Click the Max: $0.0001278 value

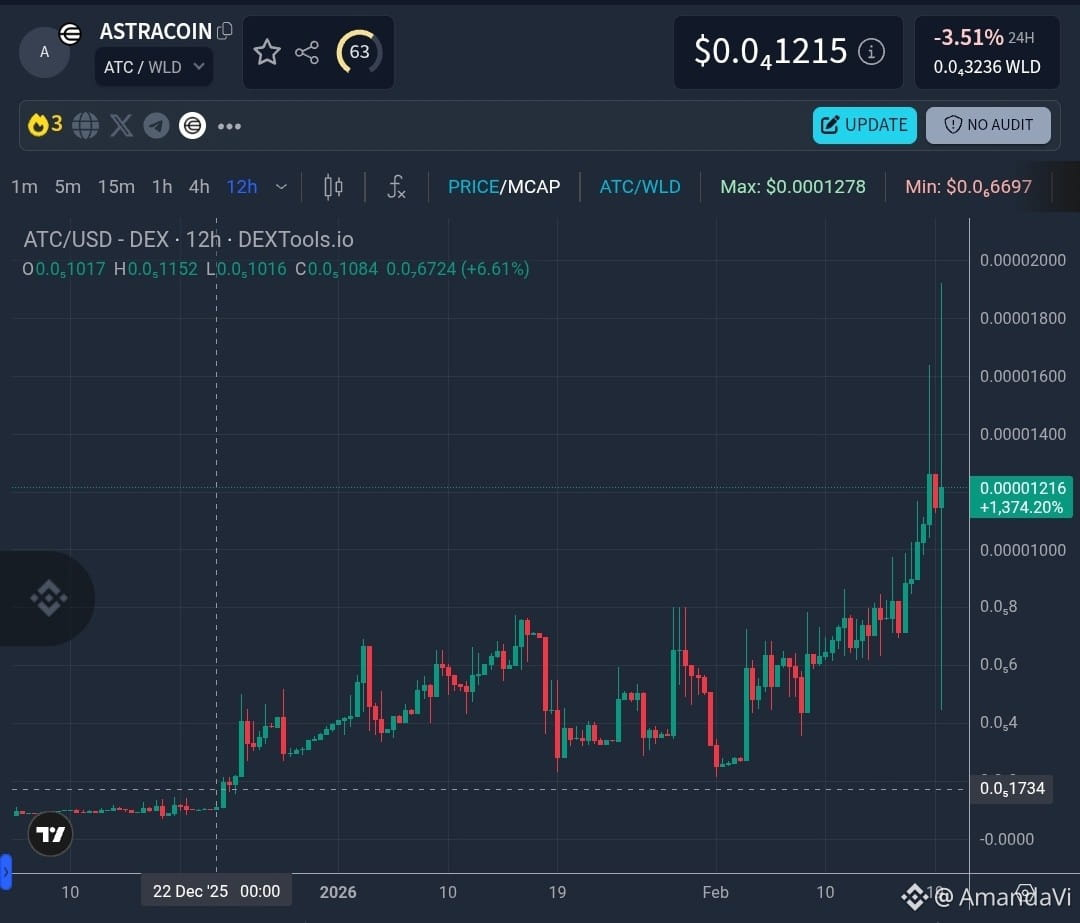[x=793, y=187]
